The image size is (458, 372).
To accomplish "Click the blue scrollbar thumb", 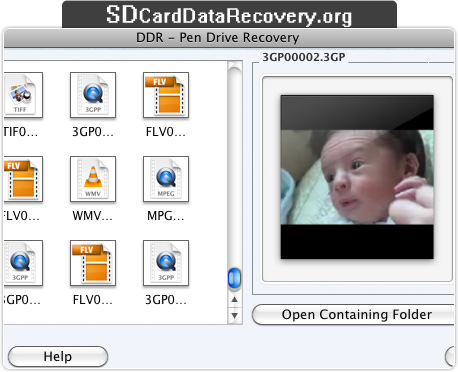I will click(x=234, y=278).
